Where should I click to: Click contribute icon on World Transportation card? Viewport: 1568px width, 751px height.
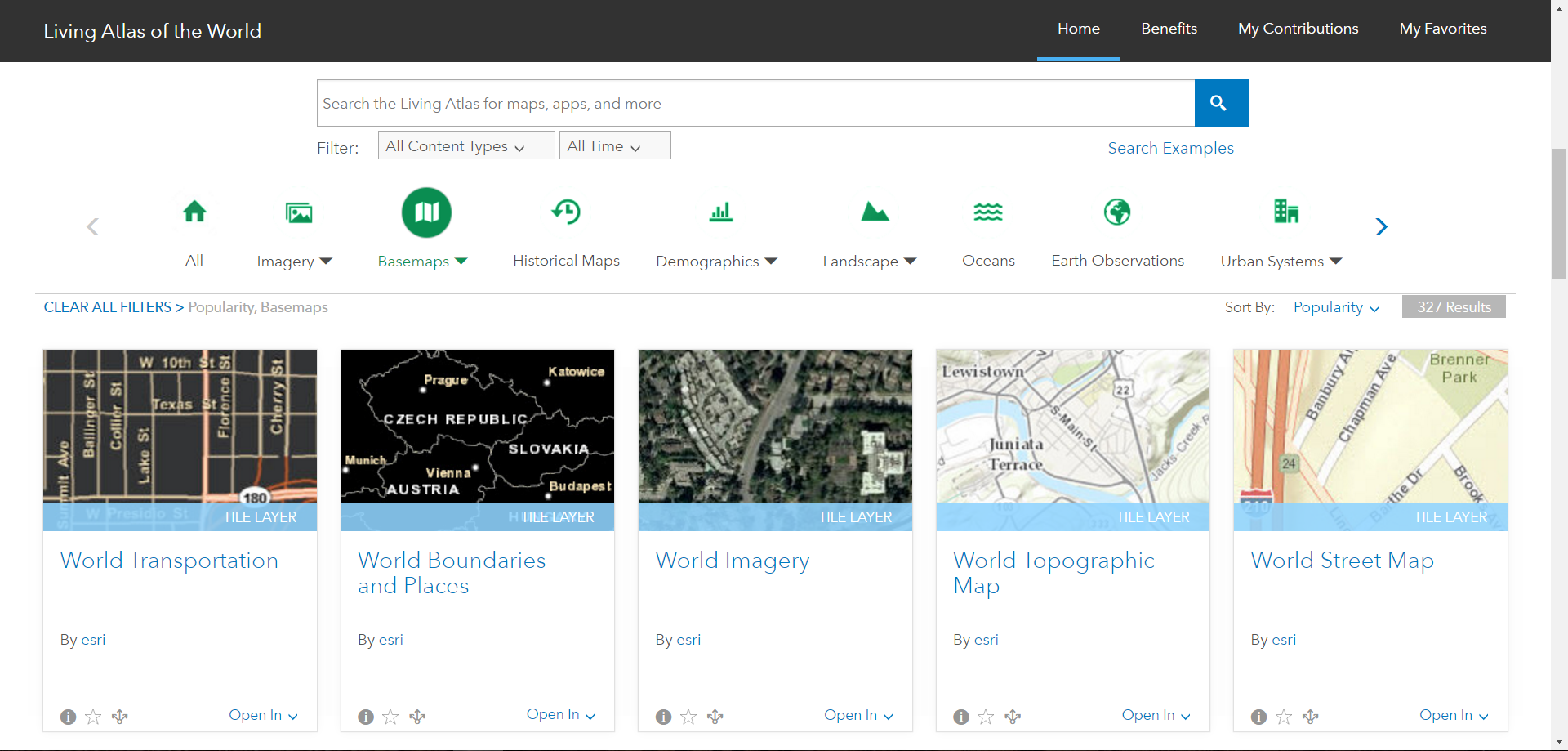tap(120, 717)
